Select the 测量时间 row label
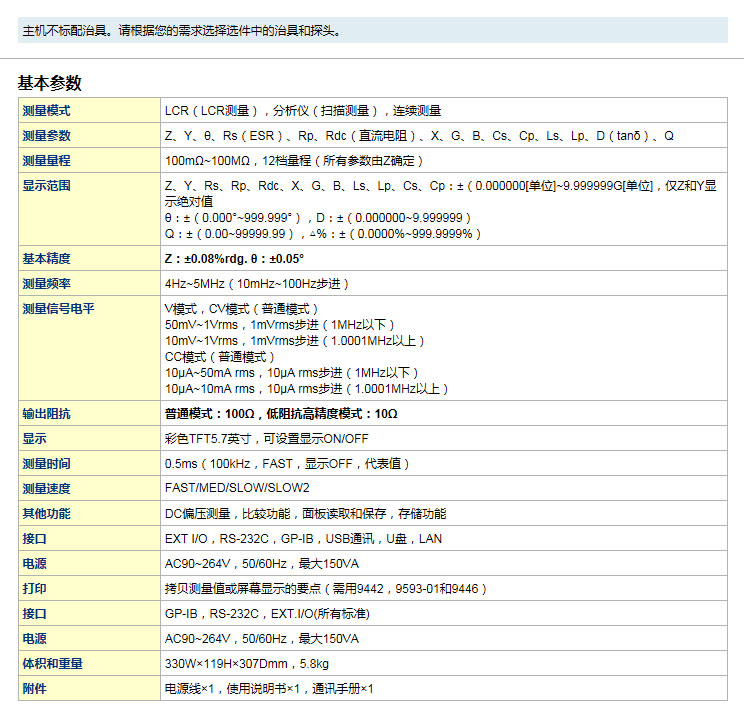This screenshot has height=714, width=744. click(x=46, y=464)
